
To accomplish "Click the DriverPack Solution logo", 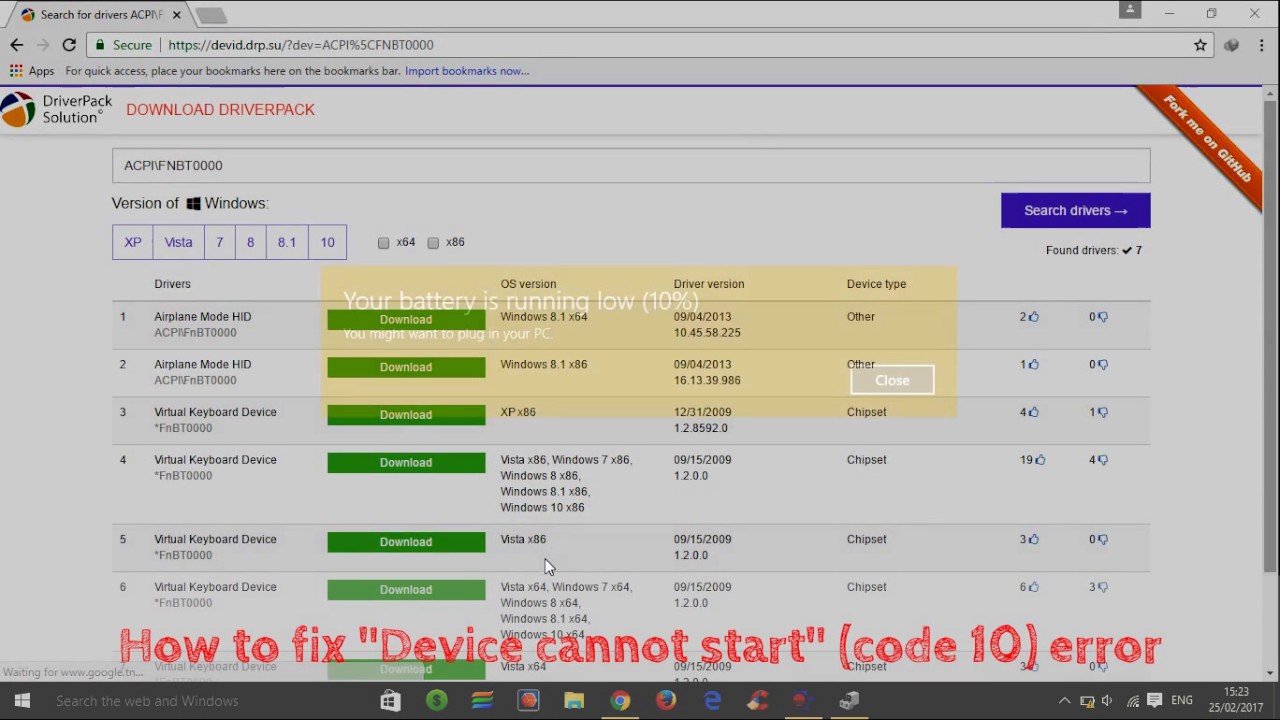I will click(x=57, y=110).
